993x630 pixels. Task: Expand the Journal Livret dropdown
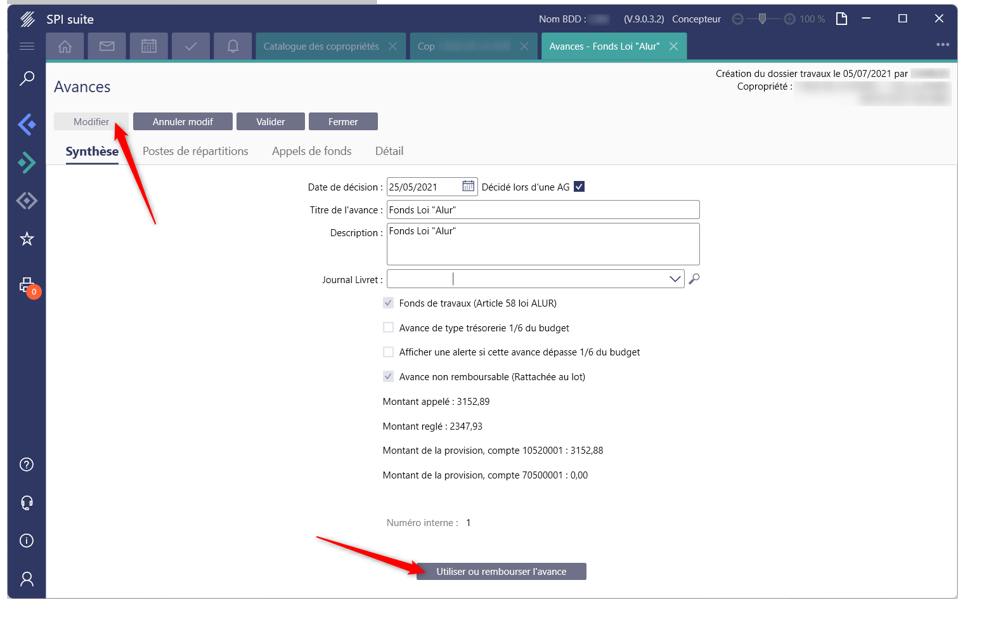[675, 279]
